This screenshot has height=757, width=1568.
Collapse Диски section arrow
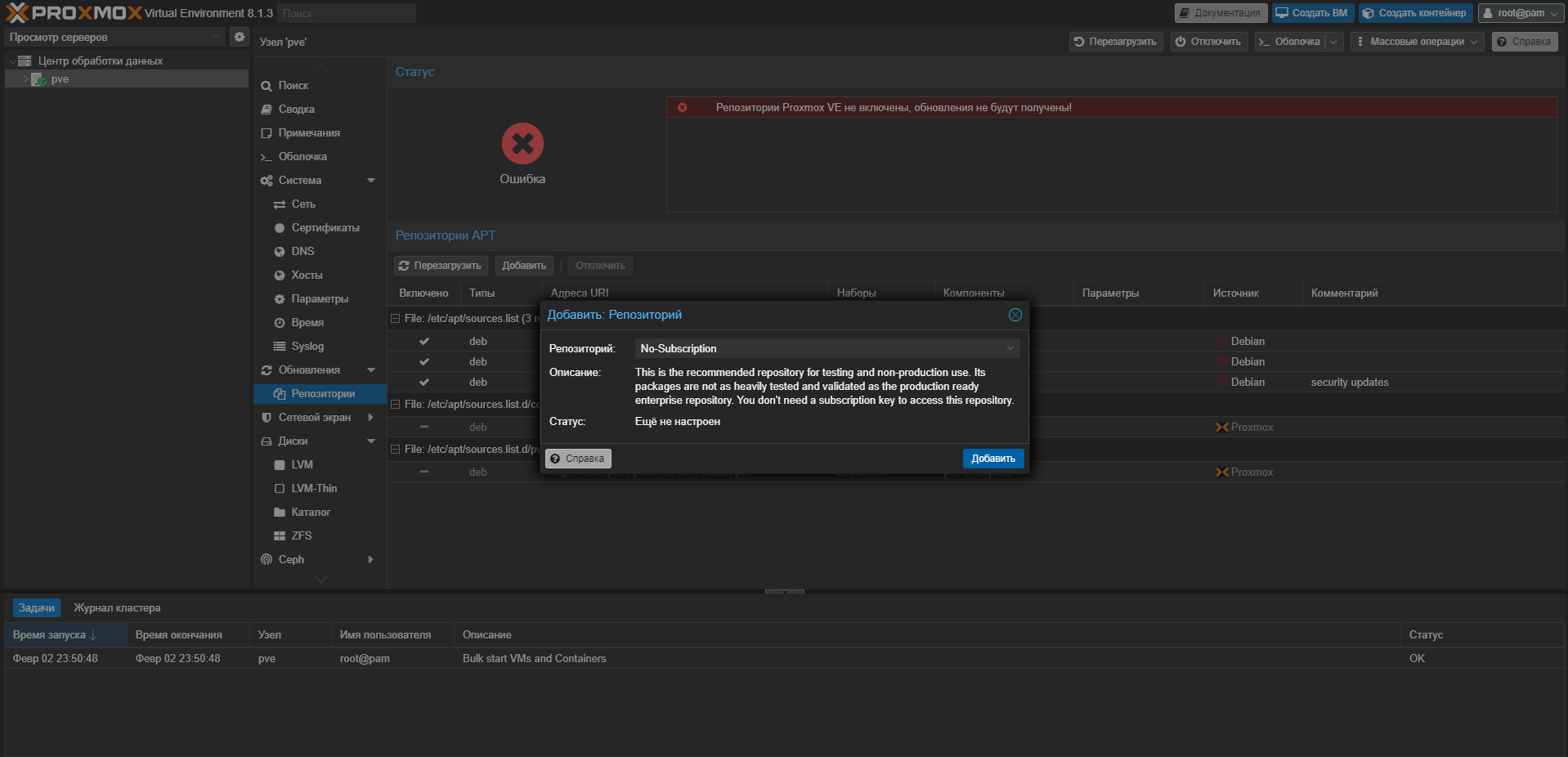[371, 441]
